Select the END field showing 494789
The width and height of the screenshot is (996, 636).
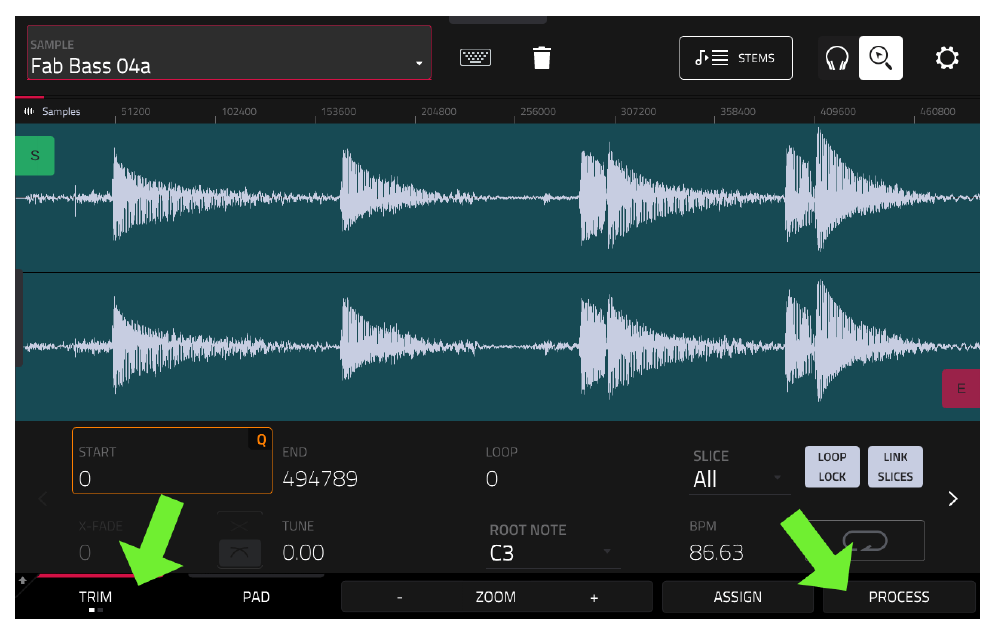coord(320,467)
